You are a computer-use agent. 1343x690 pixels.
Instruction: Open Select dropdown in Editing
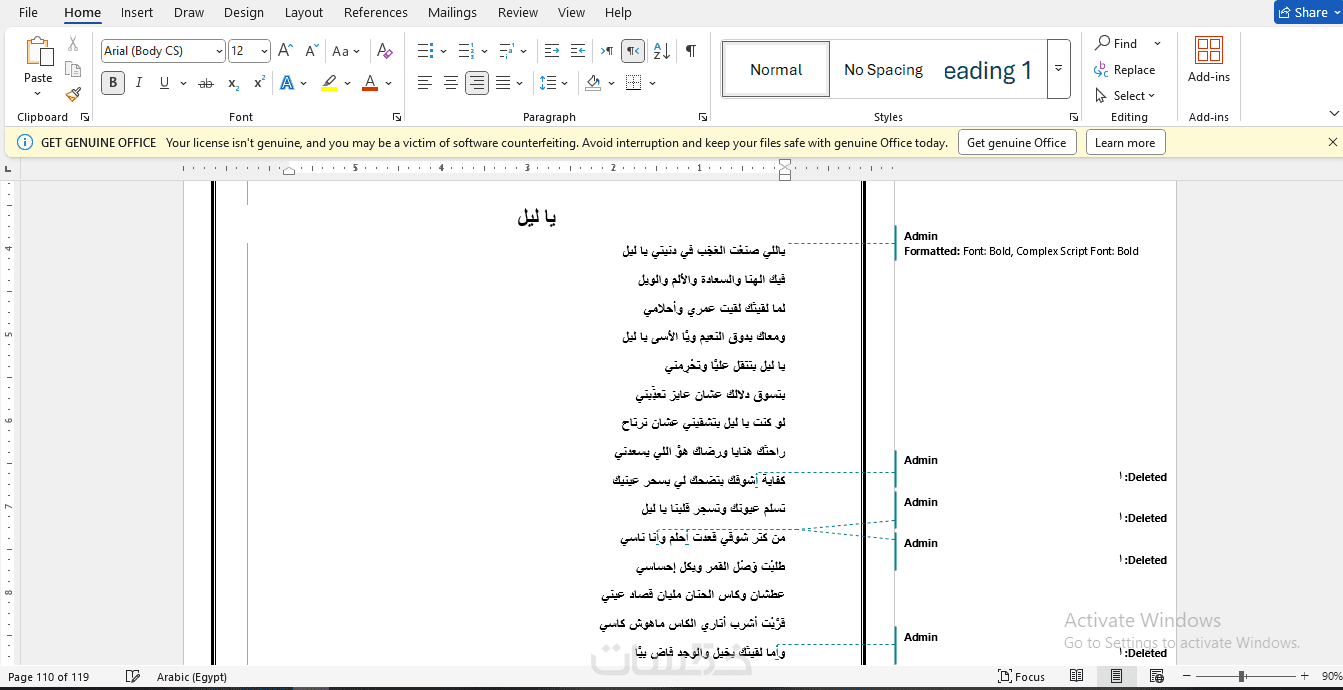click(x=1126, y=96)
